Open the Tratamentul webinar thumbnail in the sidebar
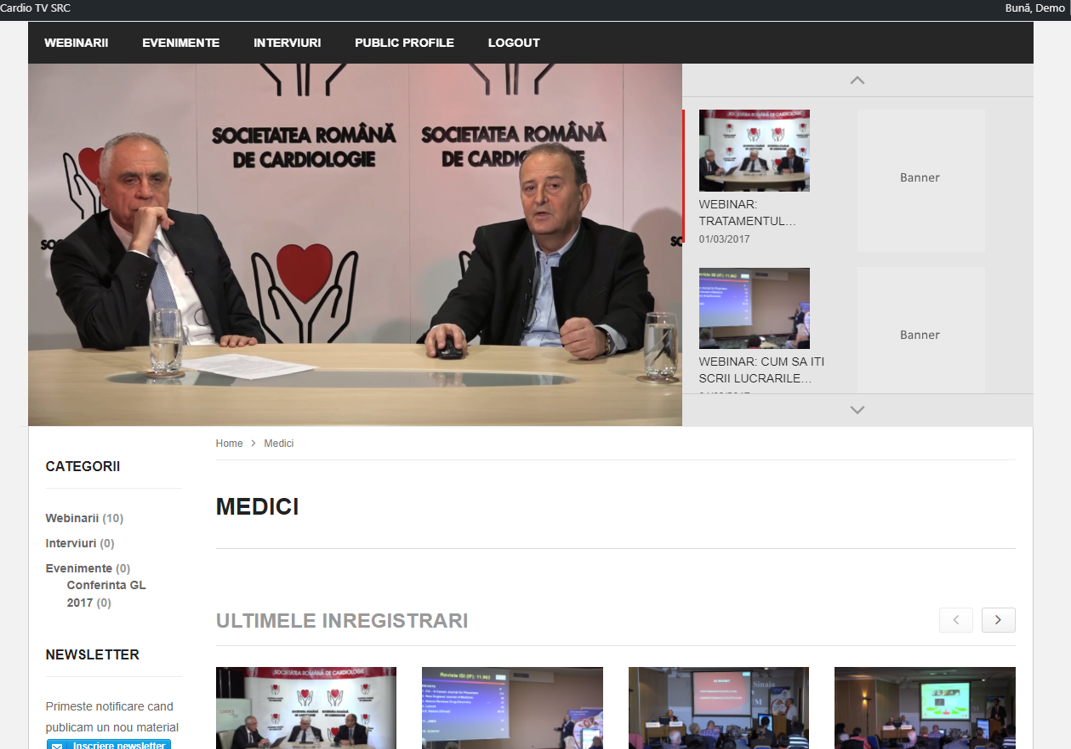This screenshot has width=1071, height=749. (754, 150)
